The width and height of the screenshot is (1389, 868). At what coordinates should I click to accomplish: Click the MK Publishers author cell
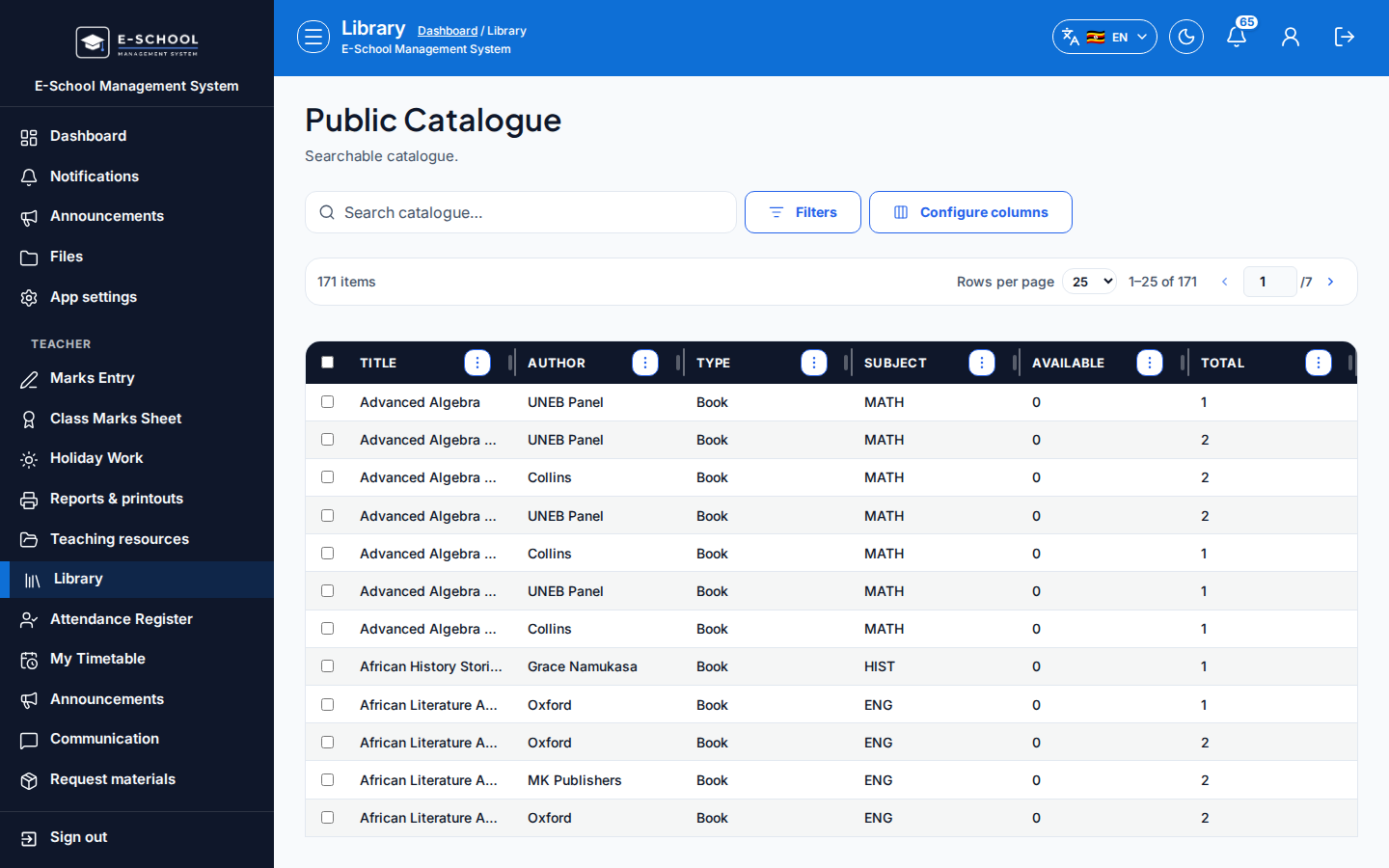click(x=575, y=780)
